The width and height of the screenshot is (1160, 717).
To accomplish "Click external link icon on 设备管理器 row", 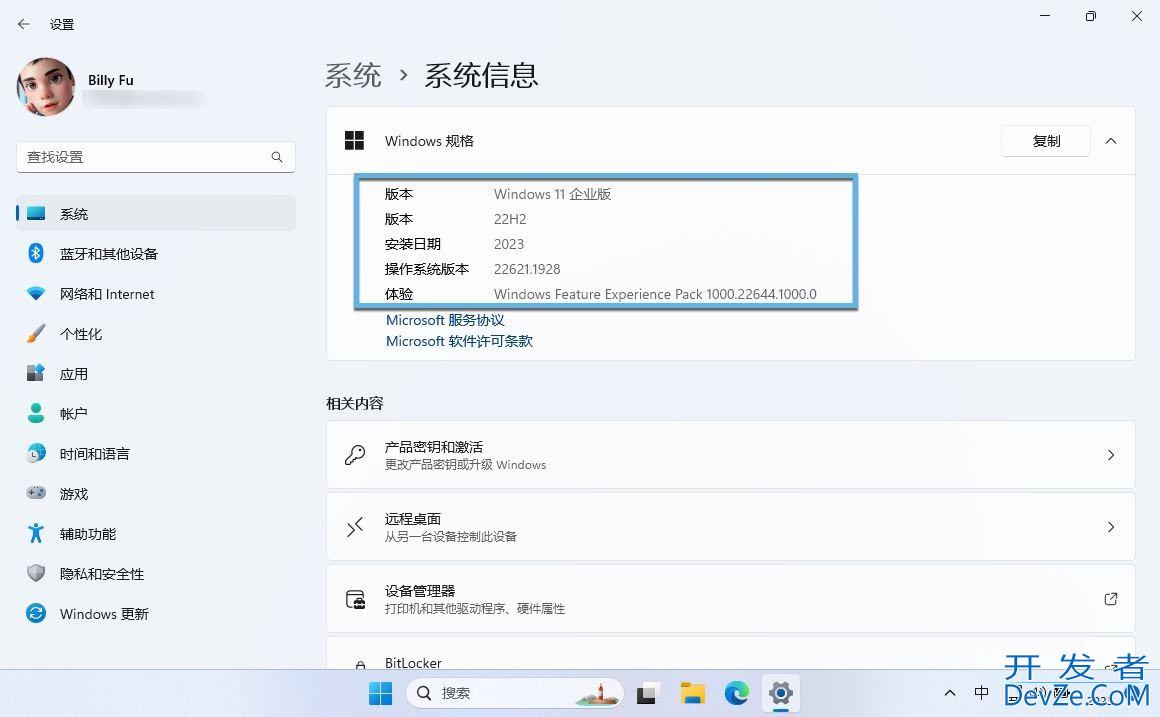I will 1110,599.
